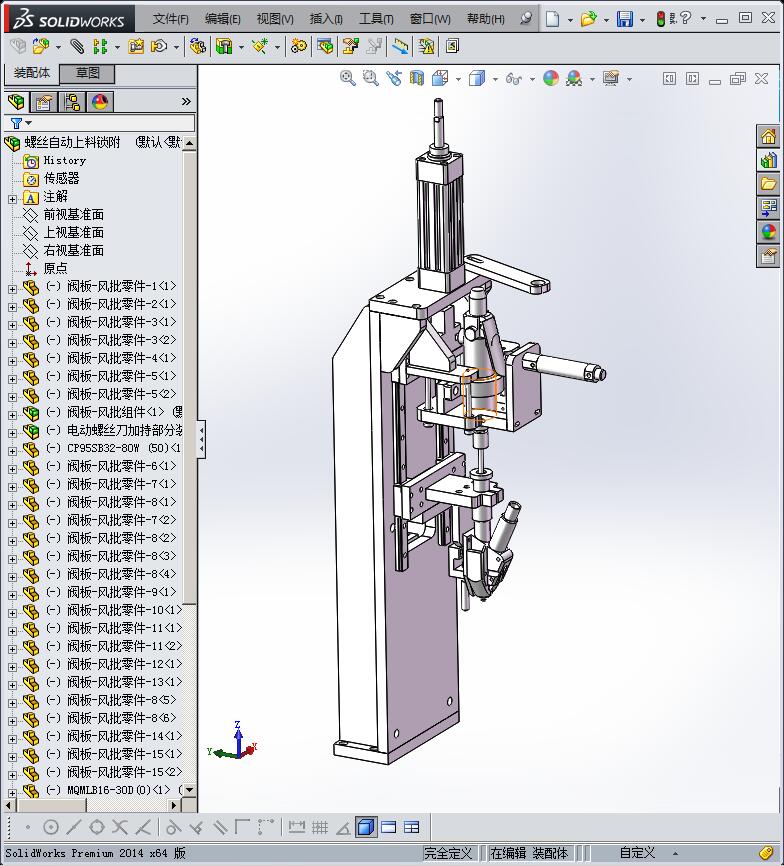This screenshot has width=784, height=866.
Task: Click the Insert Components icon
Action: 40,46
